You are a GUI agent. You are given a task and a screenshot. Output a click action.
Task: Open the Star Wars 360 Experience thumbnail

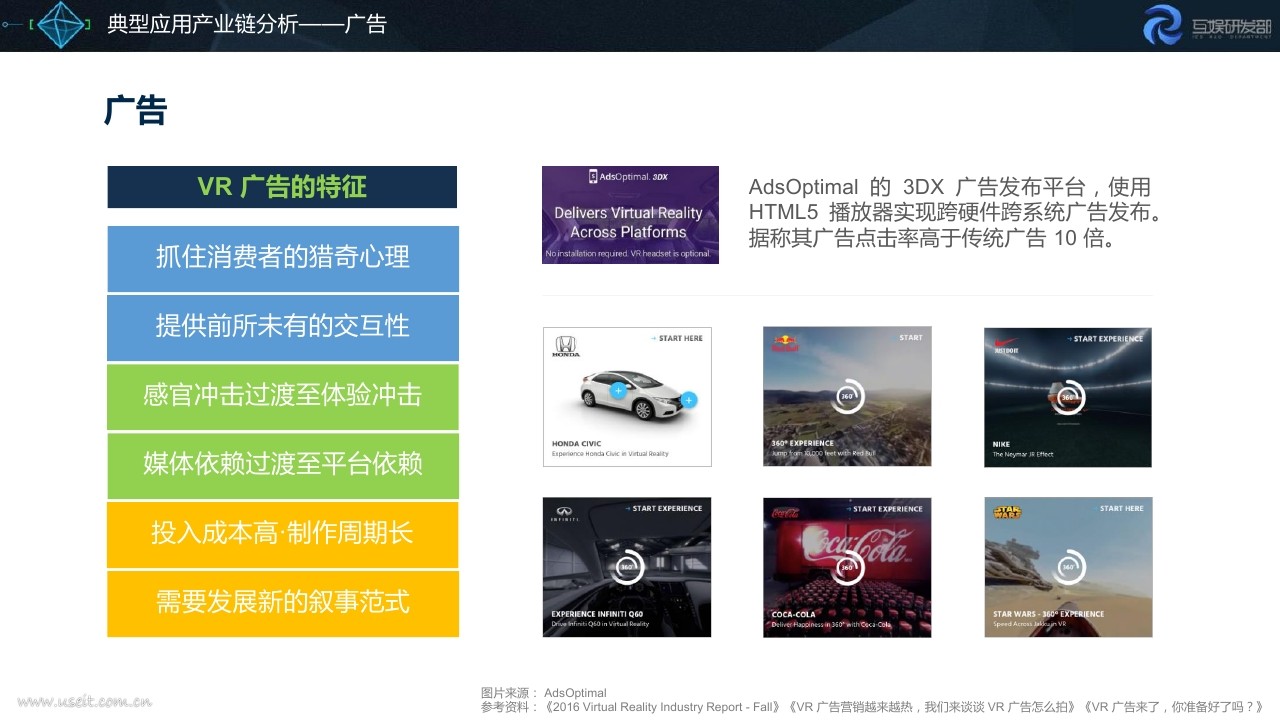pyautogui.click(x=1068, y=567)
